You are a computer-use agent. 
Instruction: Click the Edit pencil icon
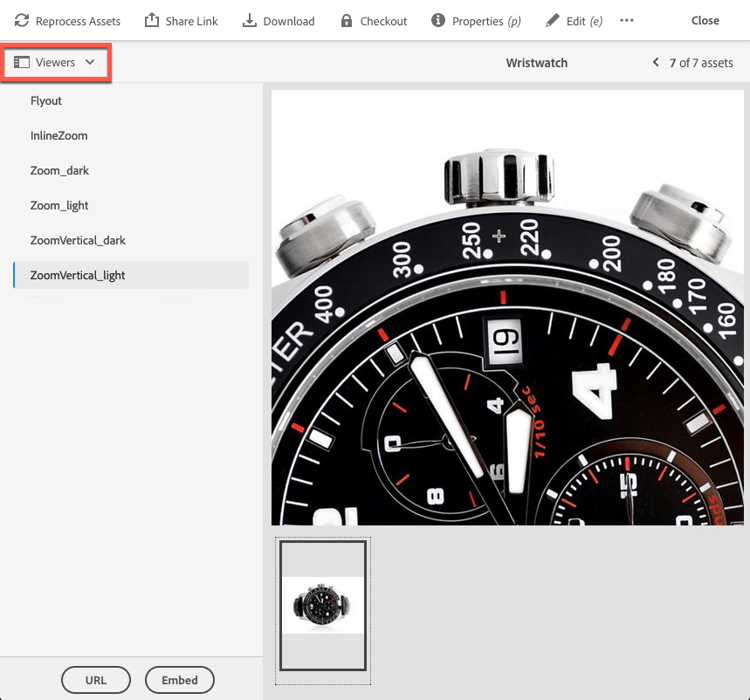[552, 21]
